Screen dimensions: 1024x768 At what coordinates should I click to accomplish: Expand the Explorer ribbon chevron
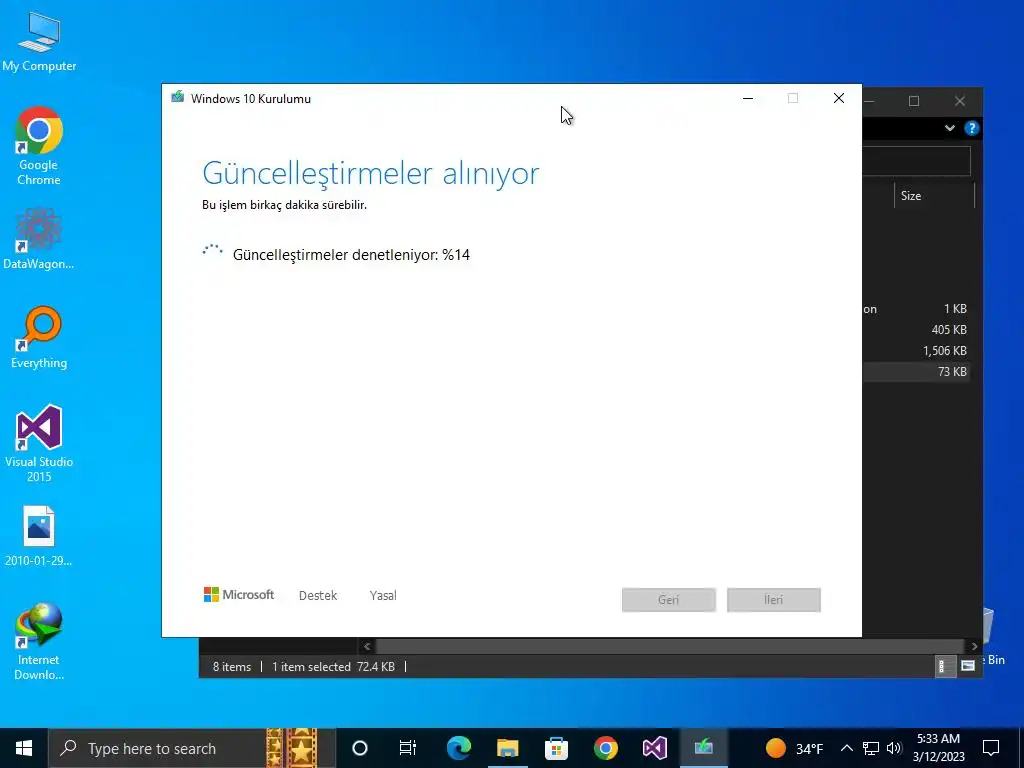[950, 128]
